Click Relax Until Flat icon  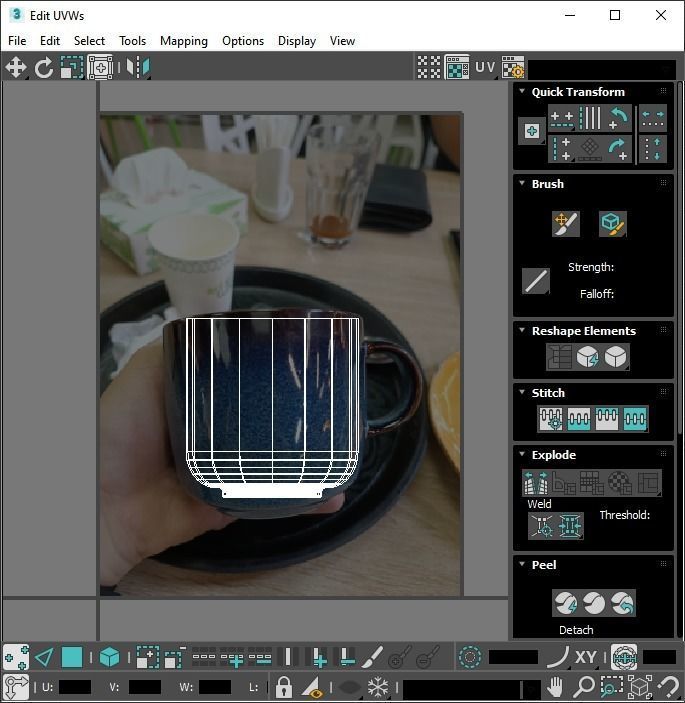(587, 357)
